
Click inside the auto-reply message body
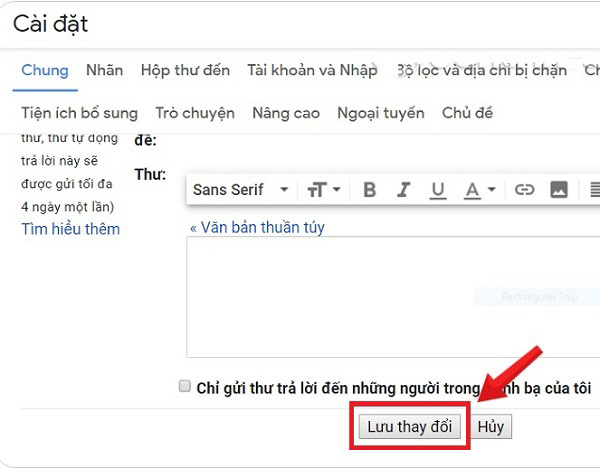coord(393,297)
